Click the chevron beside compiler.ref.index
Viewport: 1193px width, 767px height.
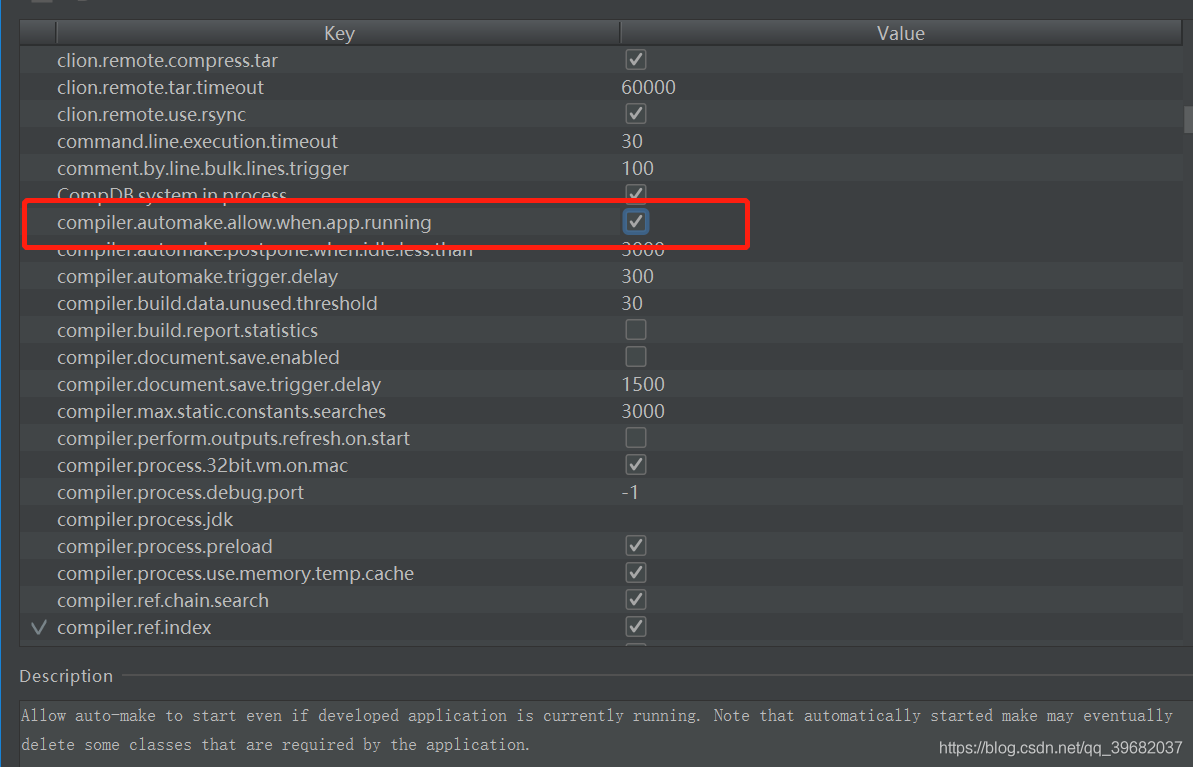coord(39,628)
